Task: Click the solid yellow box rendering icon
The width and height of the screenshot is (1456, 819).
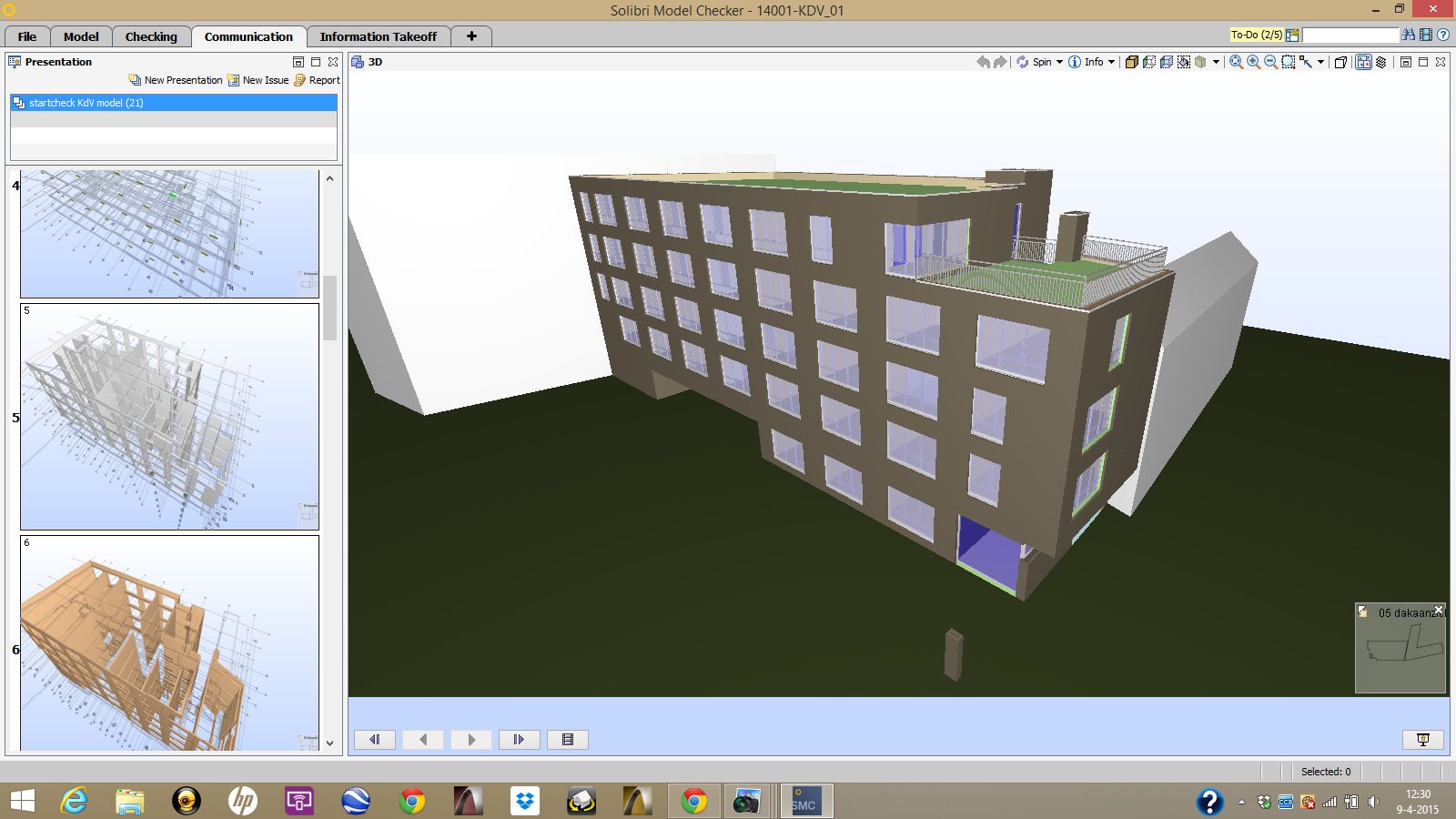Action: (x=1131, y=62)
